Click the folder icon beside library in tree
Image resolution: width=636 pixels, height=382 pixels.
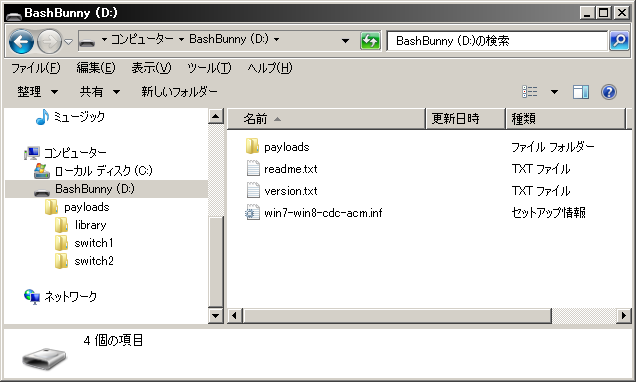(61, 225)
